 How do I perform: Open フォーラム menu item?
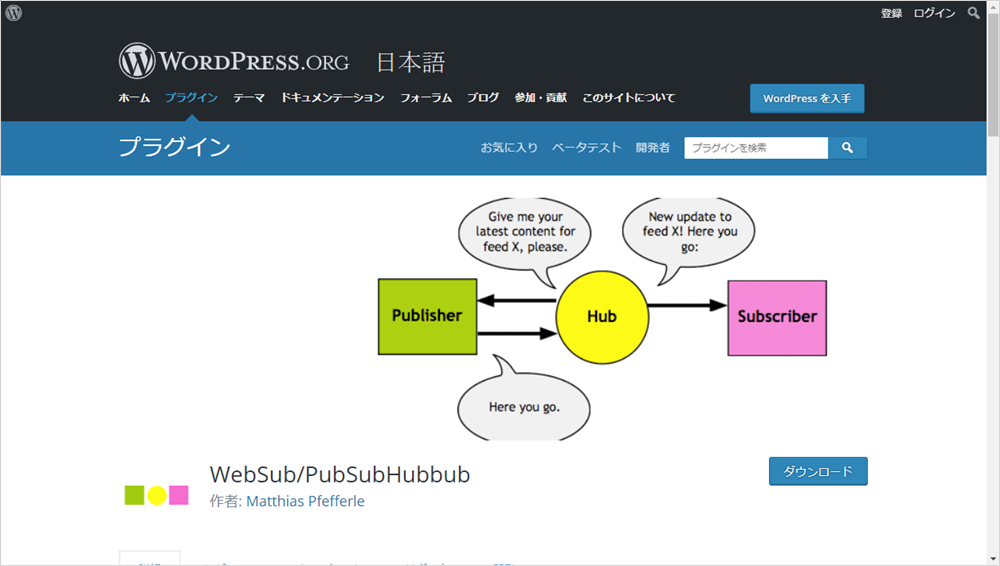coord(425,98)
